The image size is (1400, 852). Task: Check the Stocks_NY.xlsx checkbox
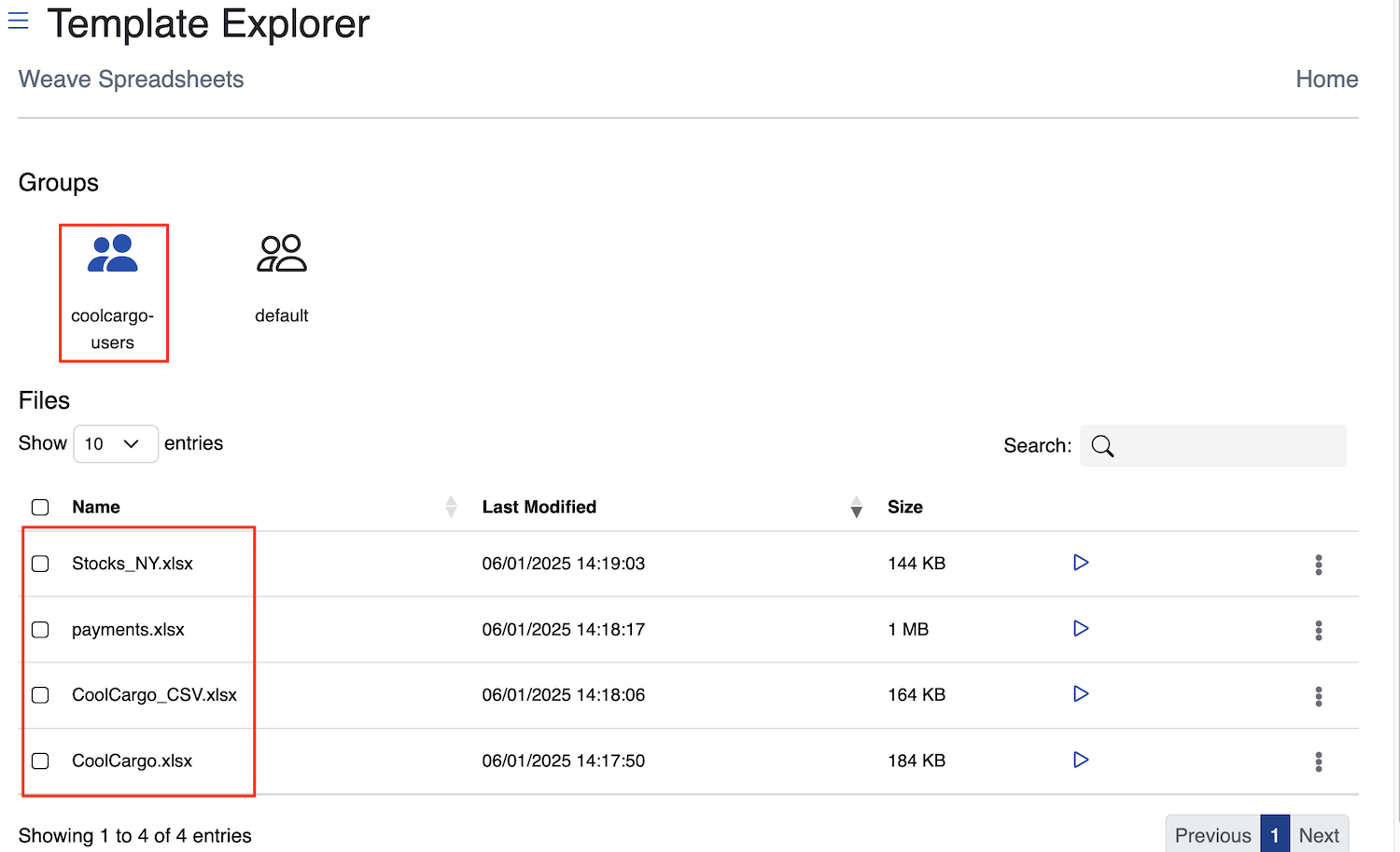coord(40,564)
